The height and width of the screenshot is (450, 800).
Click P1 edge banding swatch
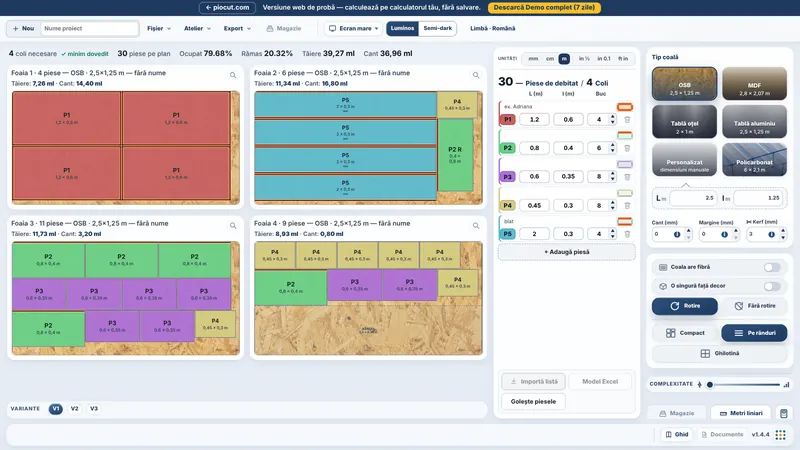[624, 107]
